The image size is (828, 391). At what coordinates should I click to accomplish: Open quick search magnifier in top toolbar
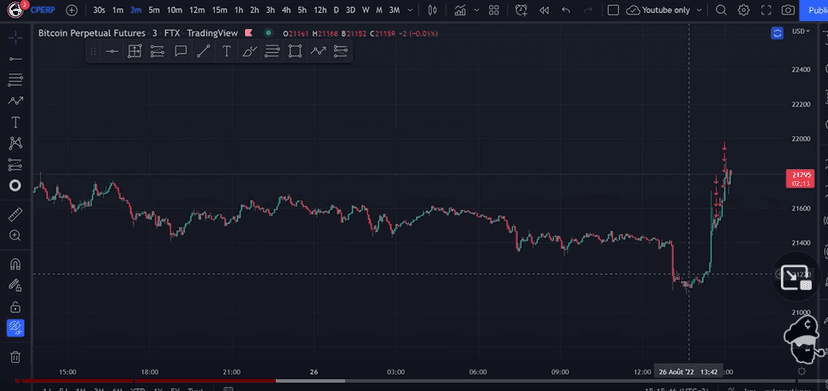721,10
